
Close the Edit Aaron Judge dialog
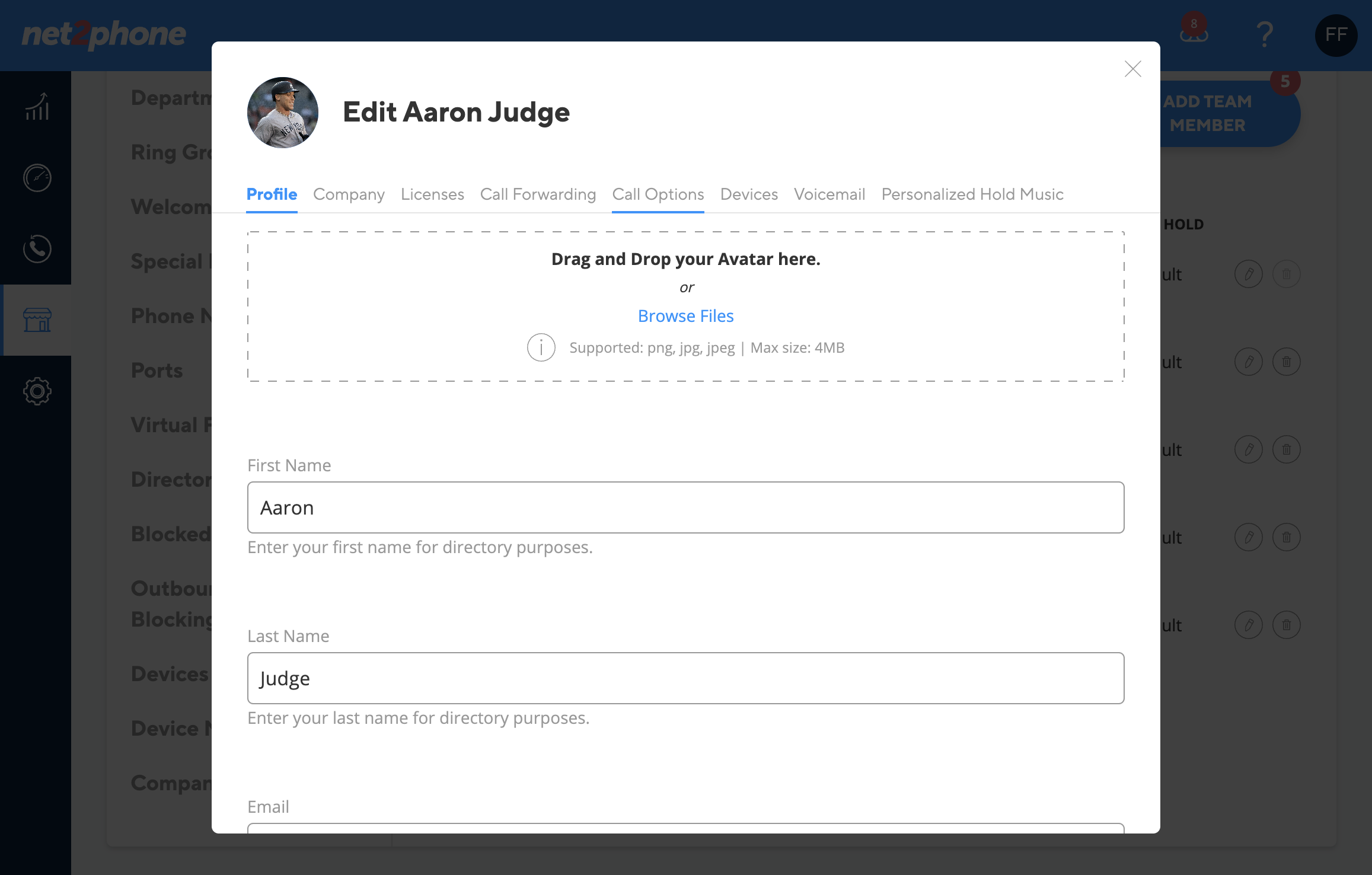click(1132, 69)
